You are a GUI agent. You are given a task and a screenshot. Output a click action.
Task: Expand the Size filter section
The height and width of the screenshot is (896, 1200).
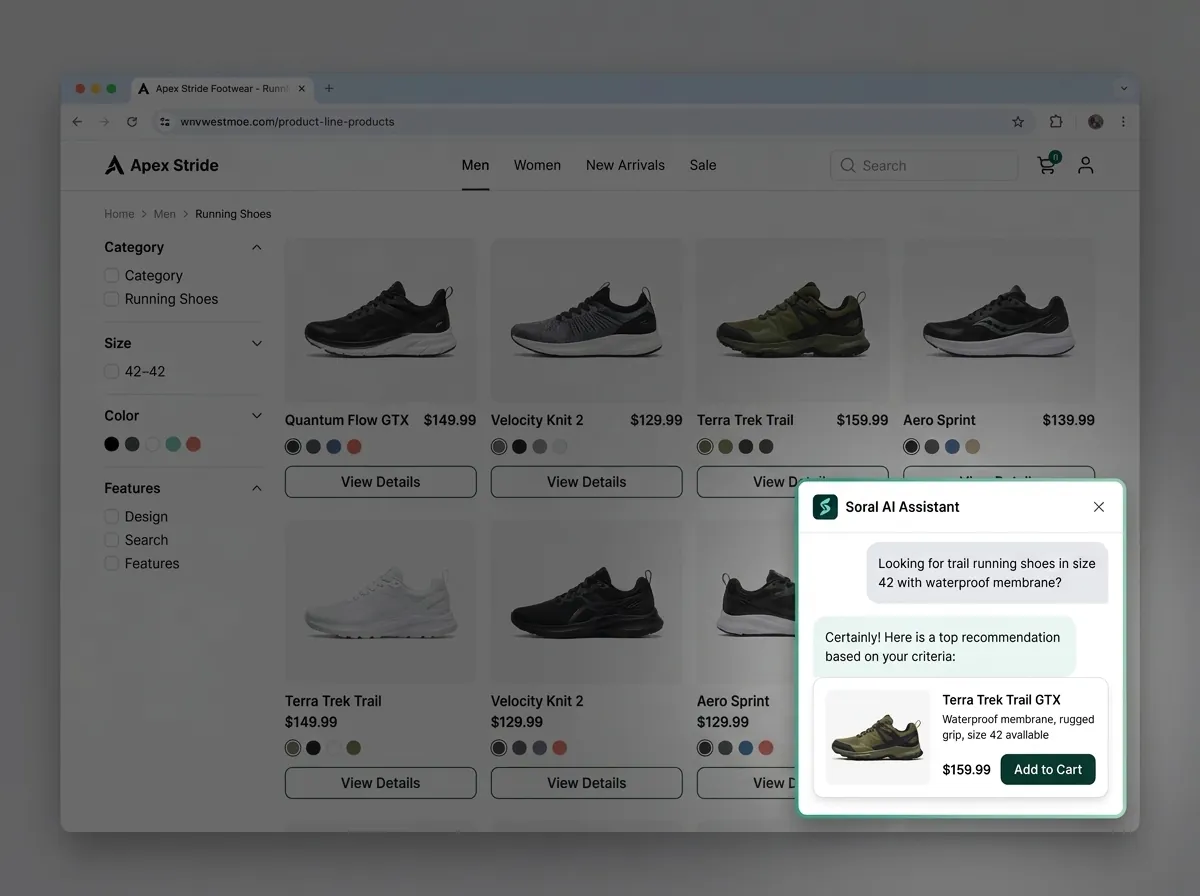[257, 343]
